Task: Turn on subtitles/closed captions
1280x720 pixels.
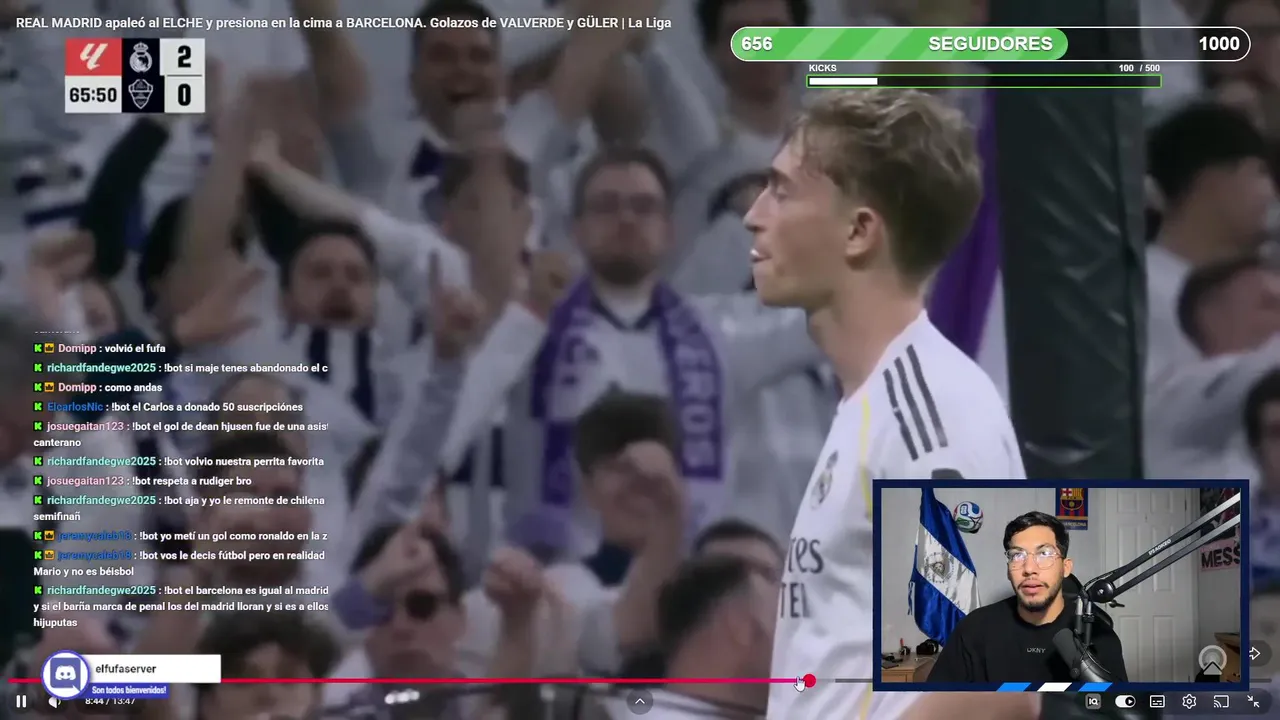Action: [x=1157, y=702]
